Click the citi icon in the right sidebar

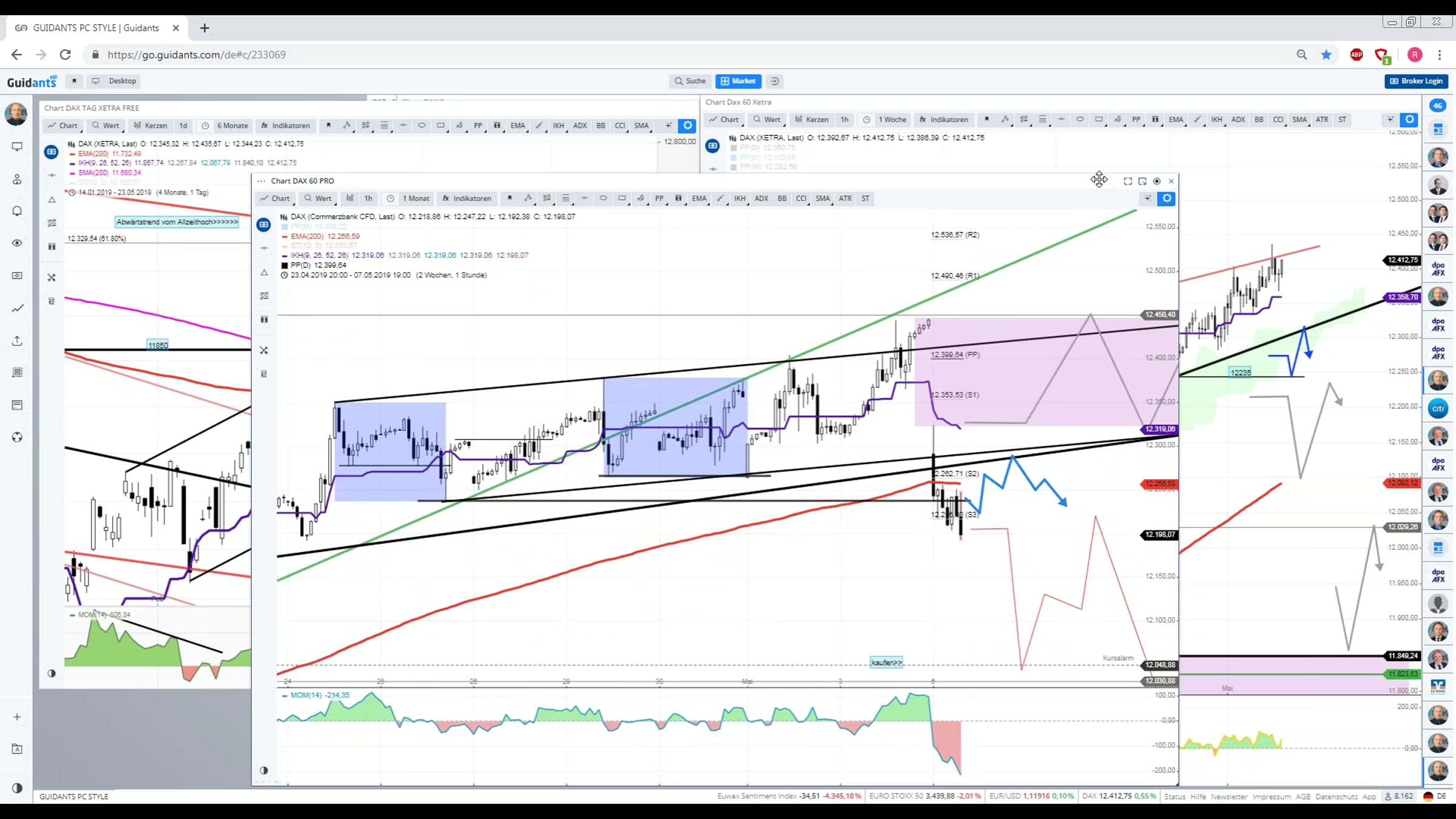[x=1438, y=408]
